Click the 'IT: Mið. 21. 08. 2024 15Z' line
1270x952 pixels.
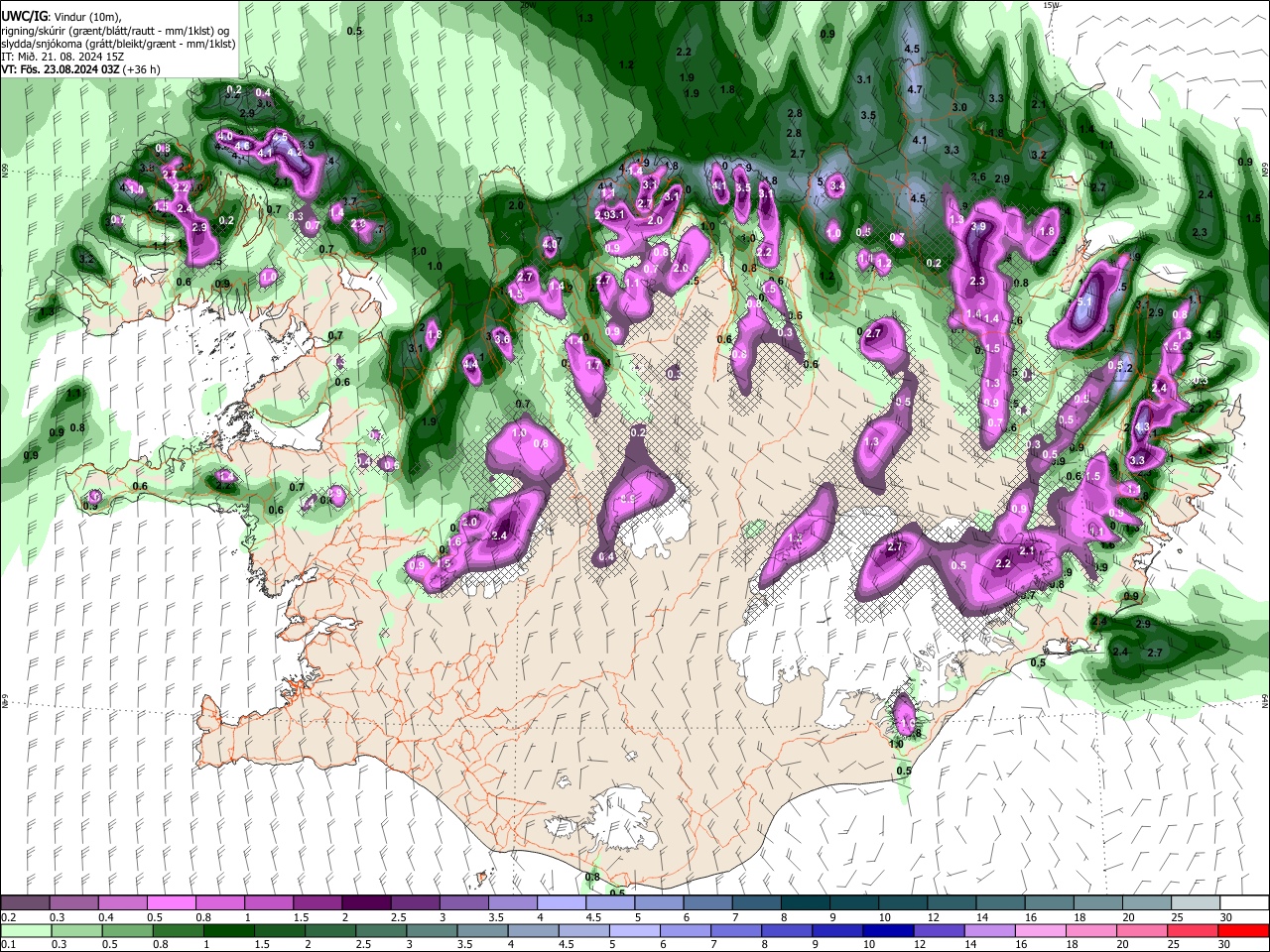tap(63, 57)
